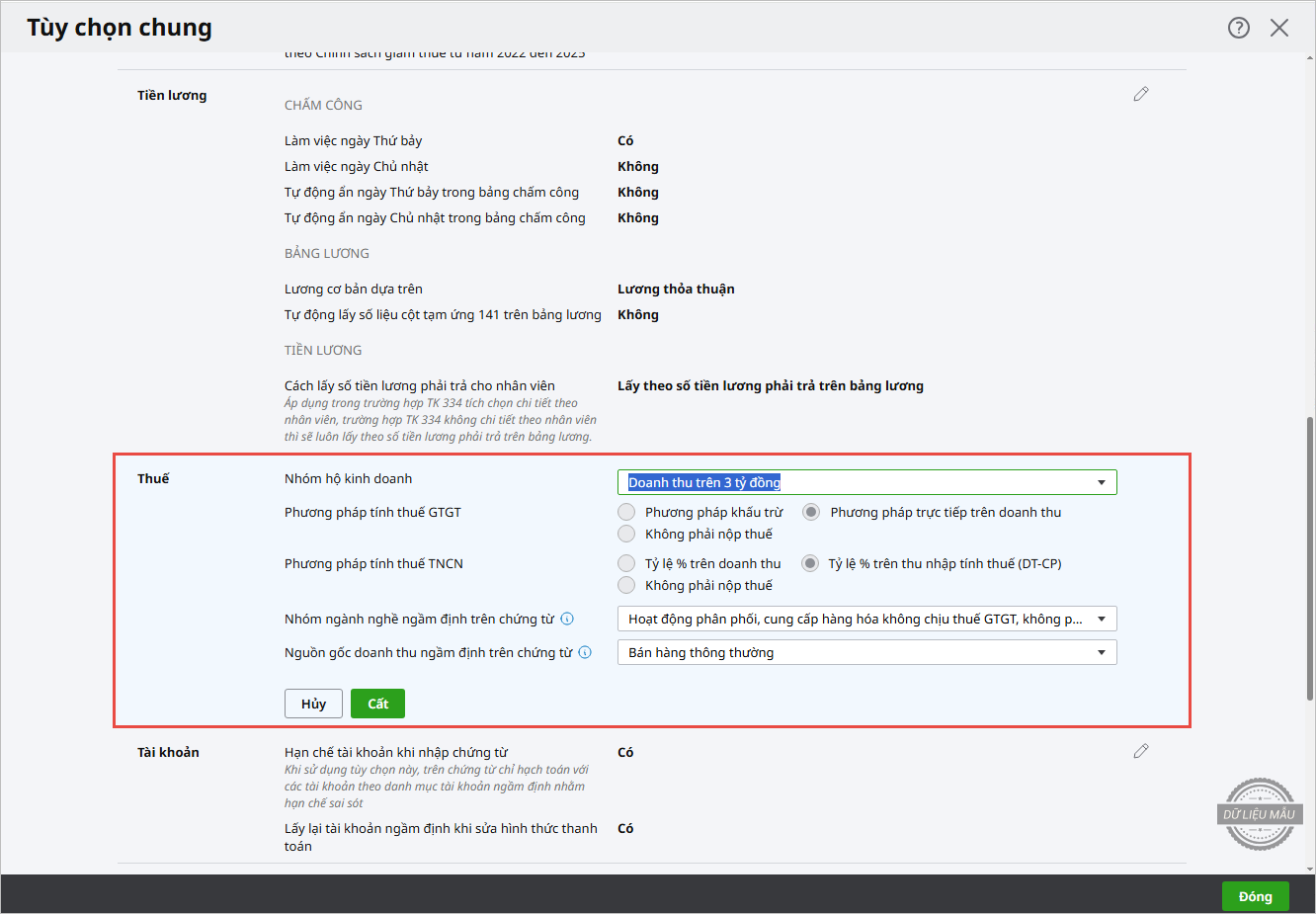This screenshot has height=914, width=1316.
Task: Select Phương pháp trực tiếp trên doanh thu
Action: pos(811,512)
